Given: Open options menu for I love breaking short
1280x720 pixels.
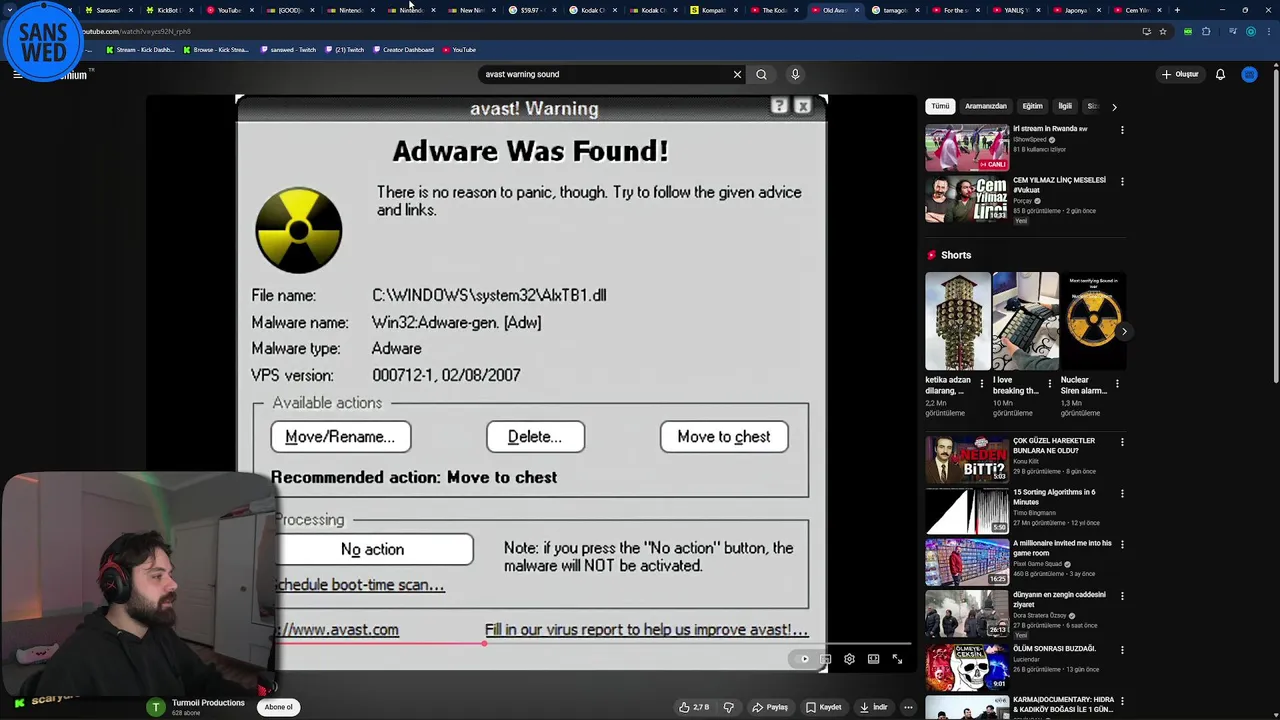Looking at the screenshot, I should pyautogui.click(x=1049, y=383).
